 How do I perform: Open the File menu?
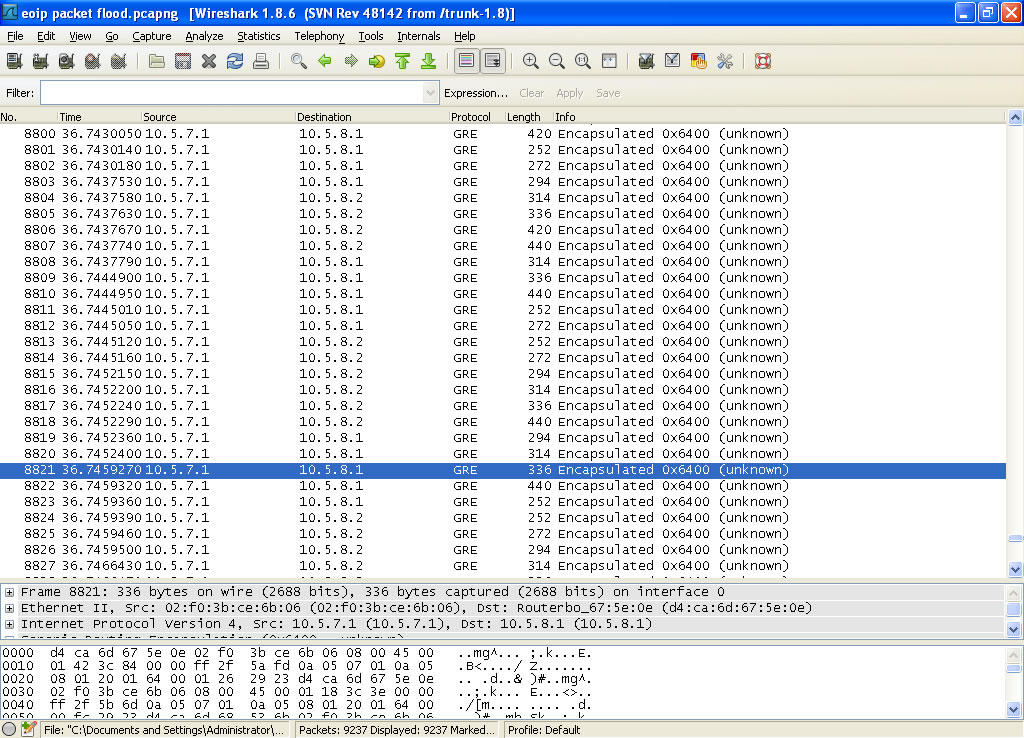point(14,36)
